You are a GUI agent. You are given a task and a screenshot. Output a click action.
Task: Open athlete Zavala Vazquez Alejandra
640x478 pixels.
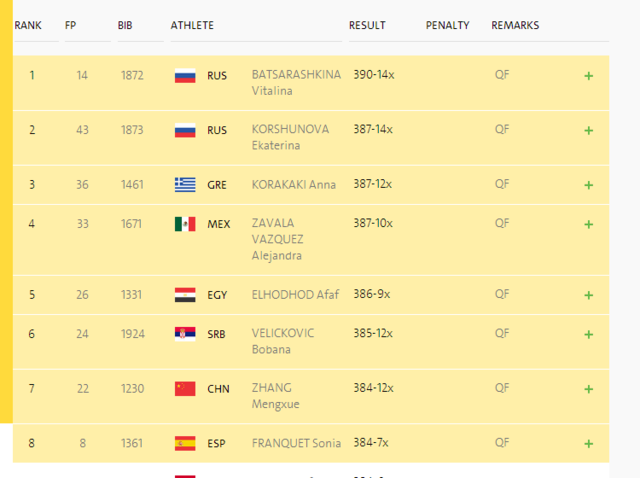[x=278, y=239]
